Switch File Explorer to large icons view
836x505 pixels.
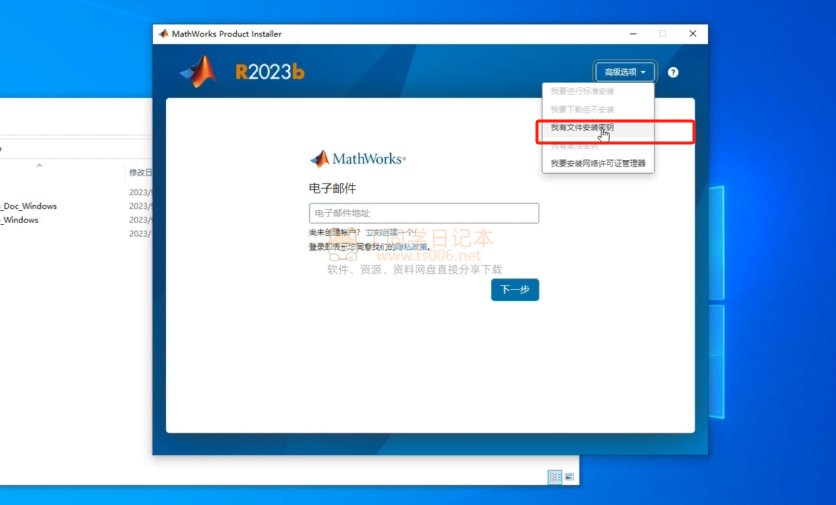pyautogui.click(x=569, y=477)
